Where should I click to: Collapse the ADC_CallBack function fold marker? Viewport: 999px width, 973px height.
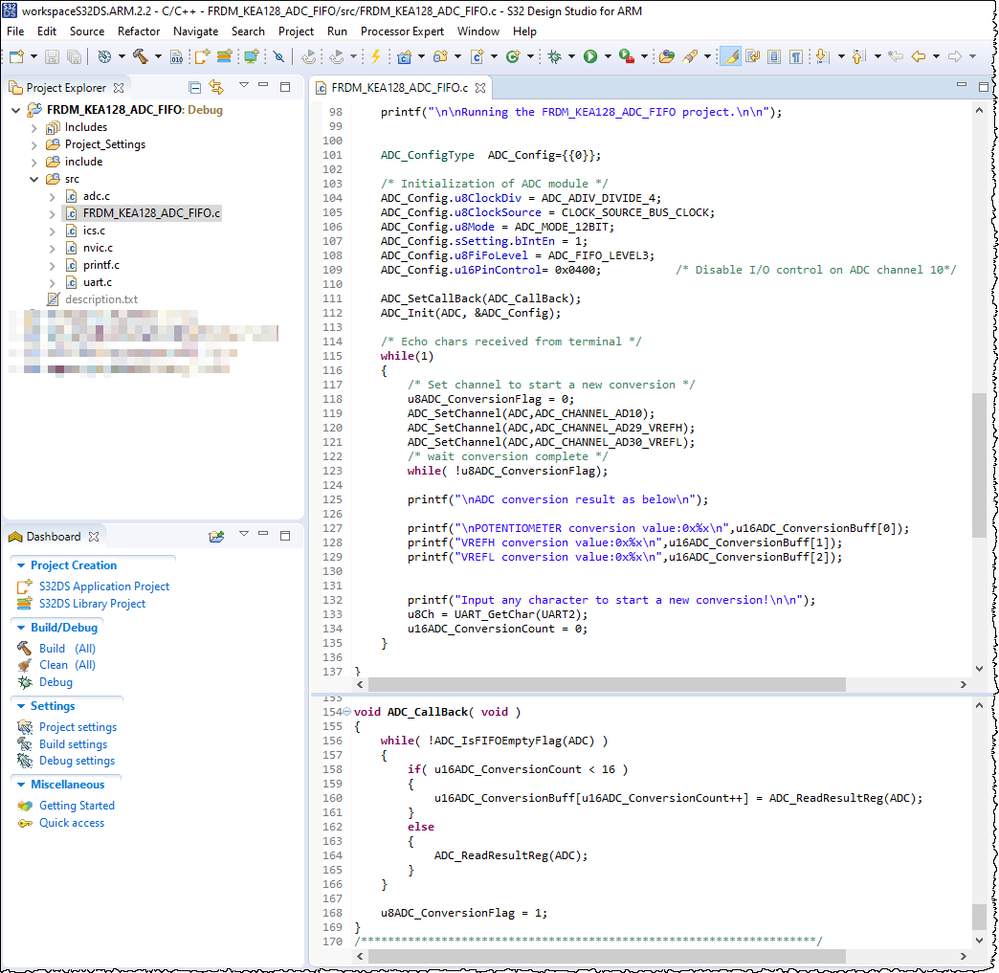[346, 712]
